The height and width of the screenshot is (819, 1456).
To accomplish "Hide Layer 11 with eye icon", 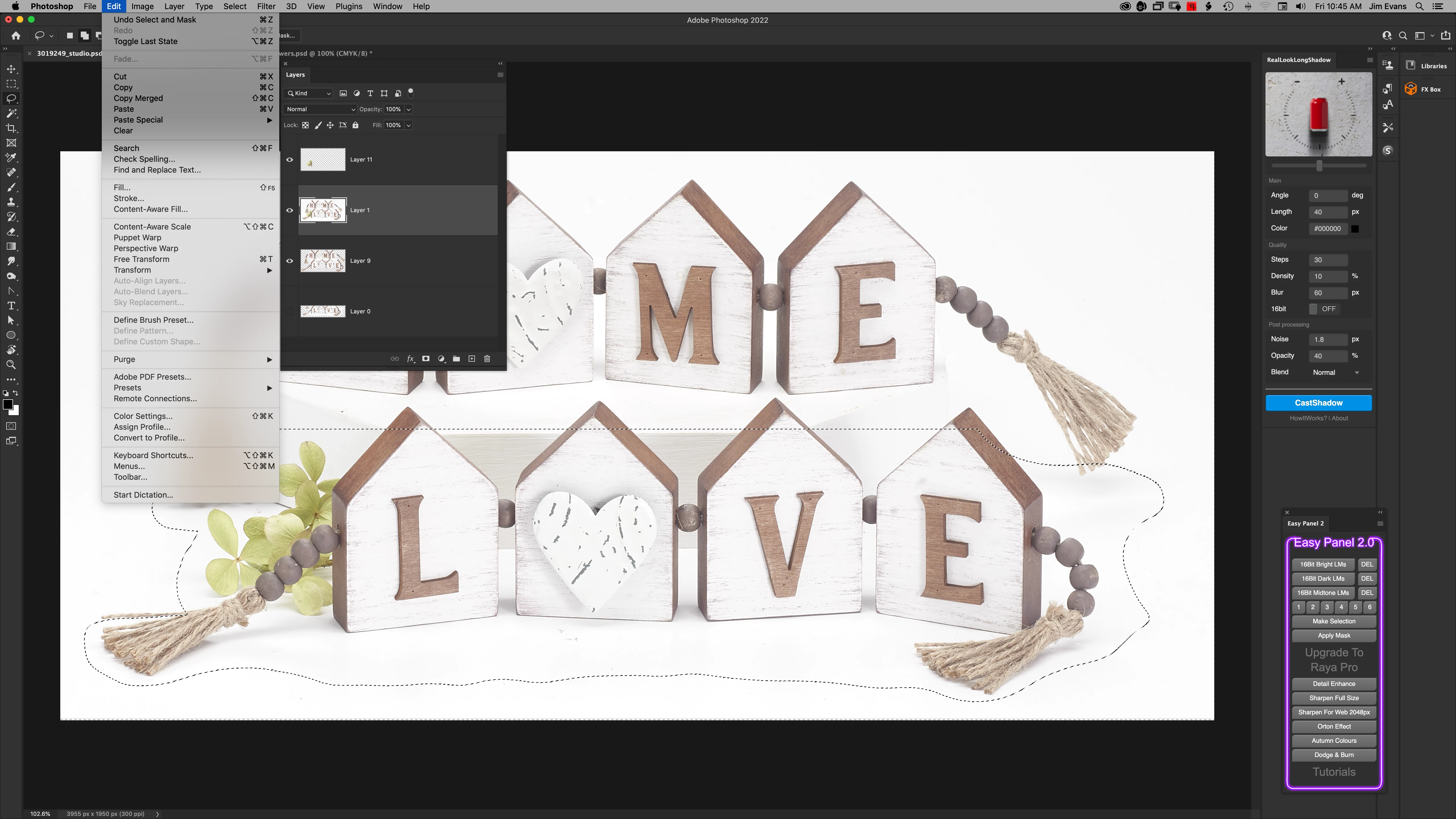I will (x=289, y=160).
